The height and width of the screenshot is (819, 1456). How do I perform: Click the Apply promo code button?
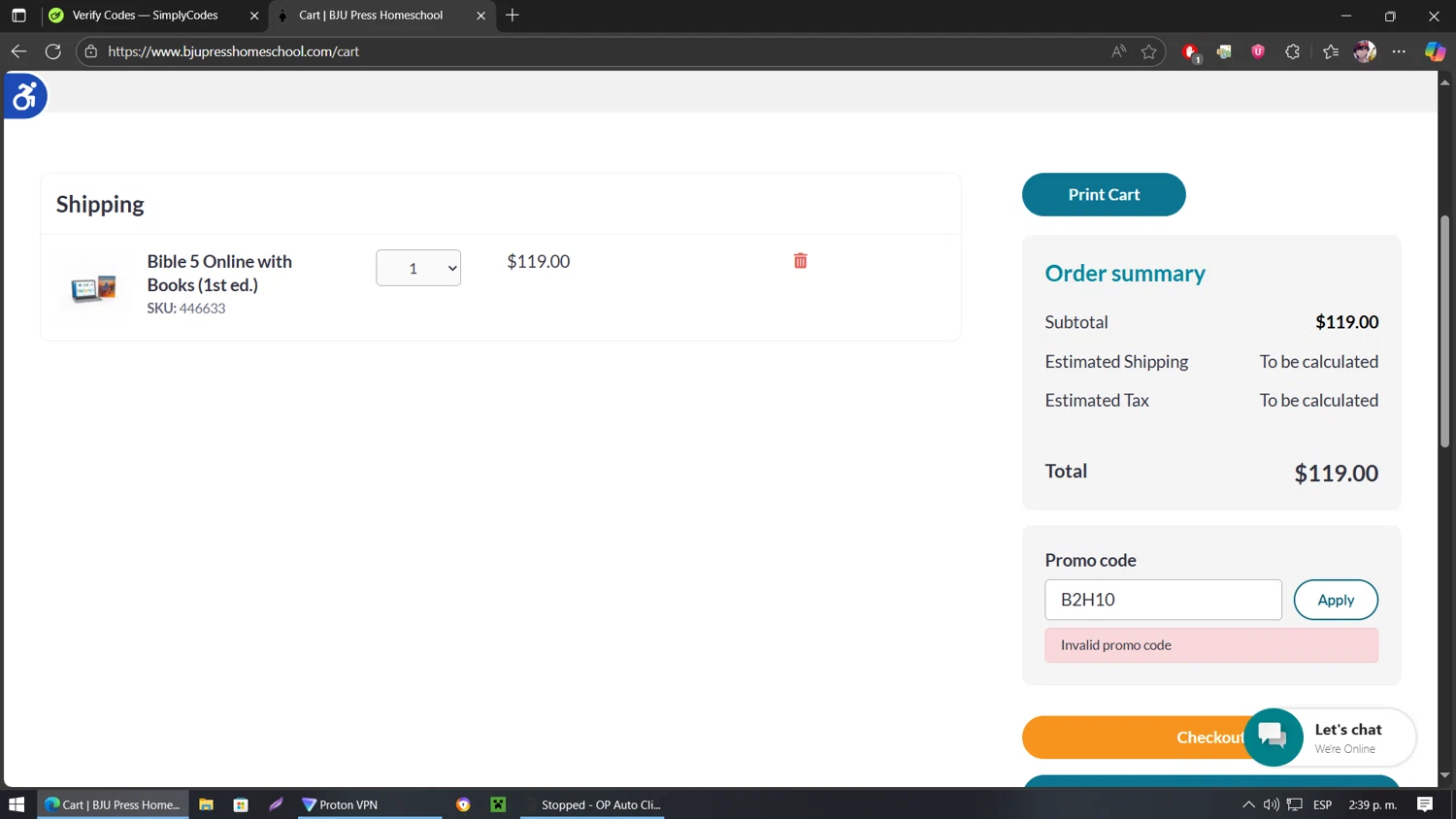coord(1336,600)
